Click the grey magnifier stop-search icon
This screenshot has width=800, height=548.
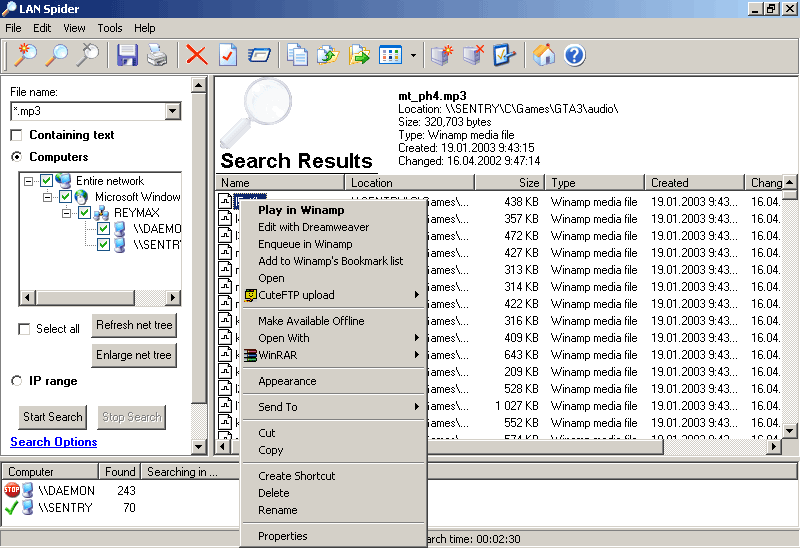[88, 55]
